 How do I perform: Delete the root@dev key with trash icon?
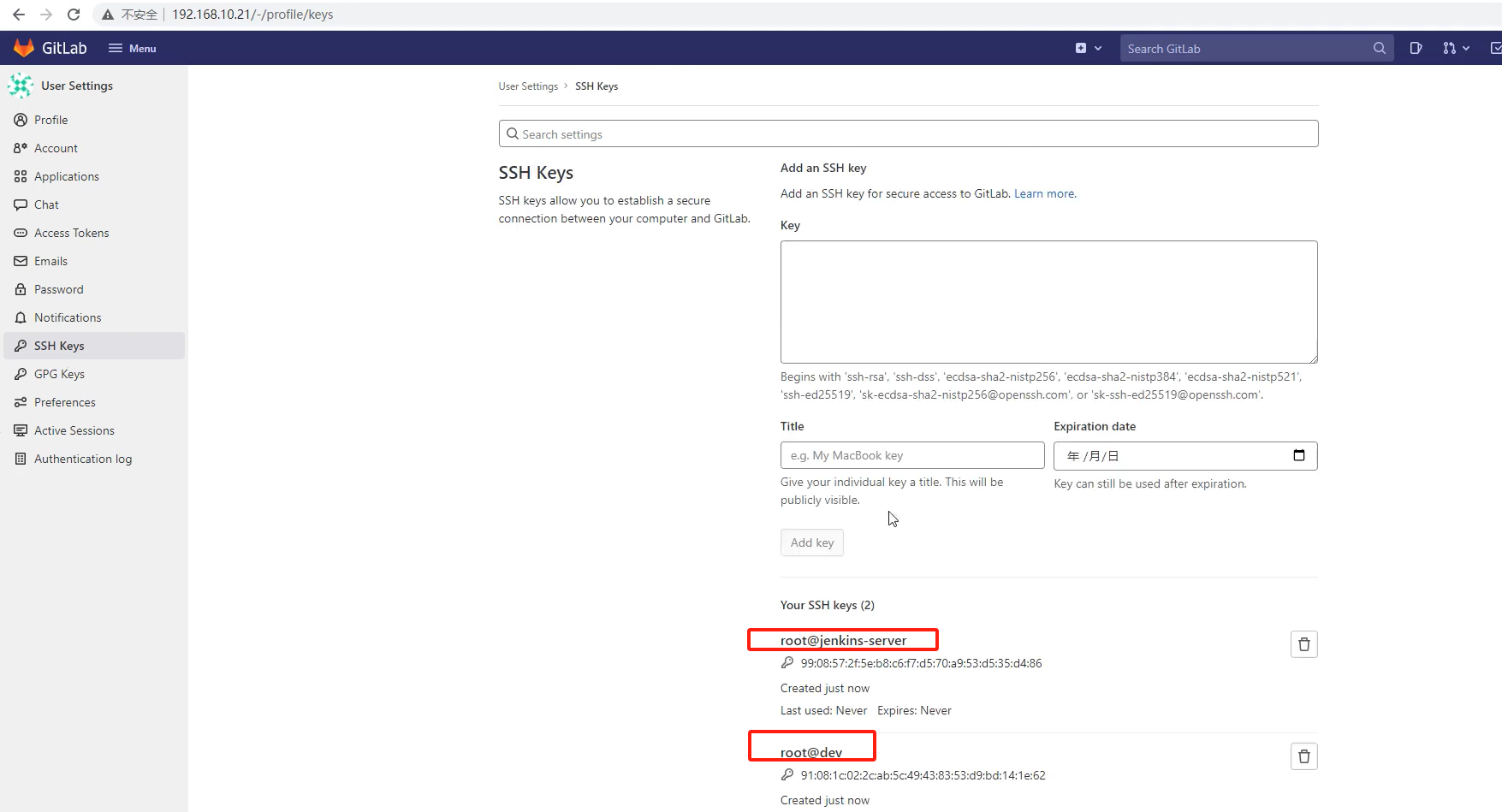pyautogui.click(x=1304, y=756)
